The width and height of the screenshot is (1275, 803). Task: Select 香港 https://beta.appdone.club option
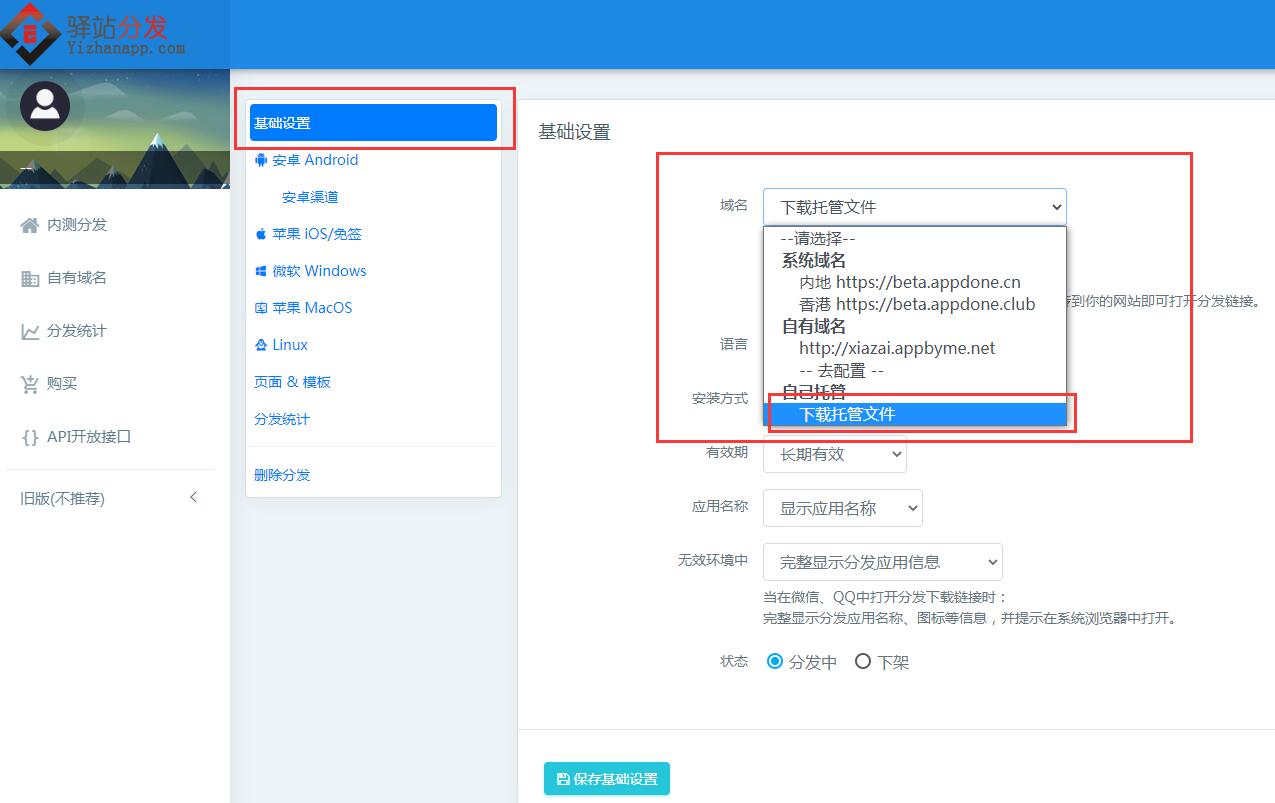915,304
